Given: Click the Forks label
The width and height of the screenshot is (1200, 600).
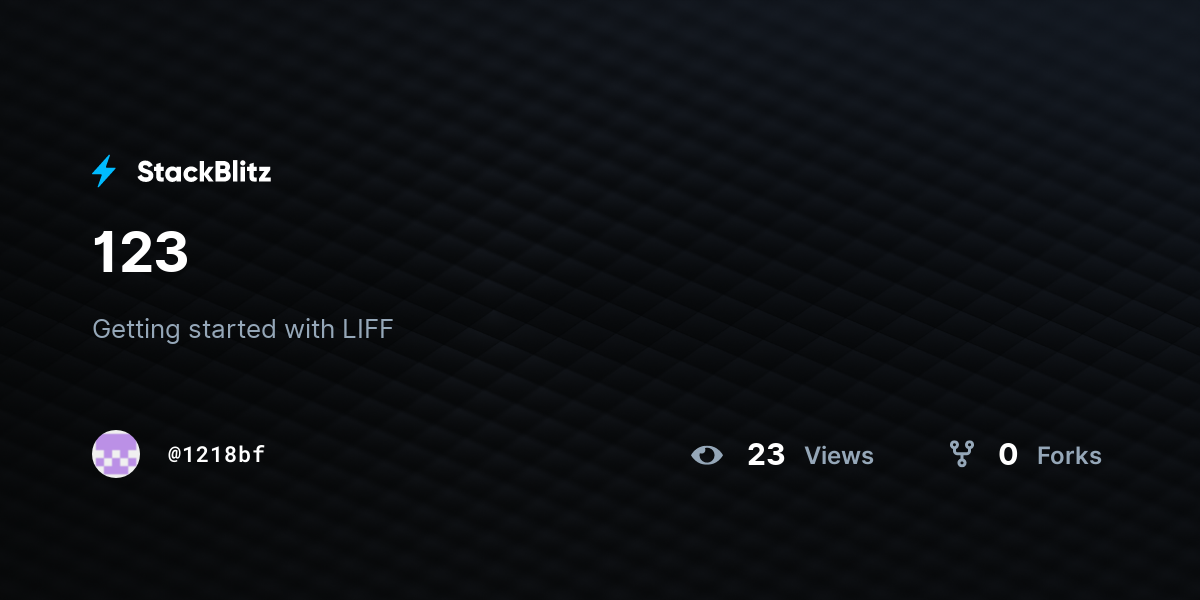Looking at the screenshot, I should (x=1069, y=456).
